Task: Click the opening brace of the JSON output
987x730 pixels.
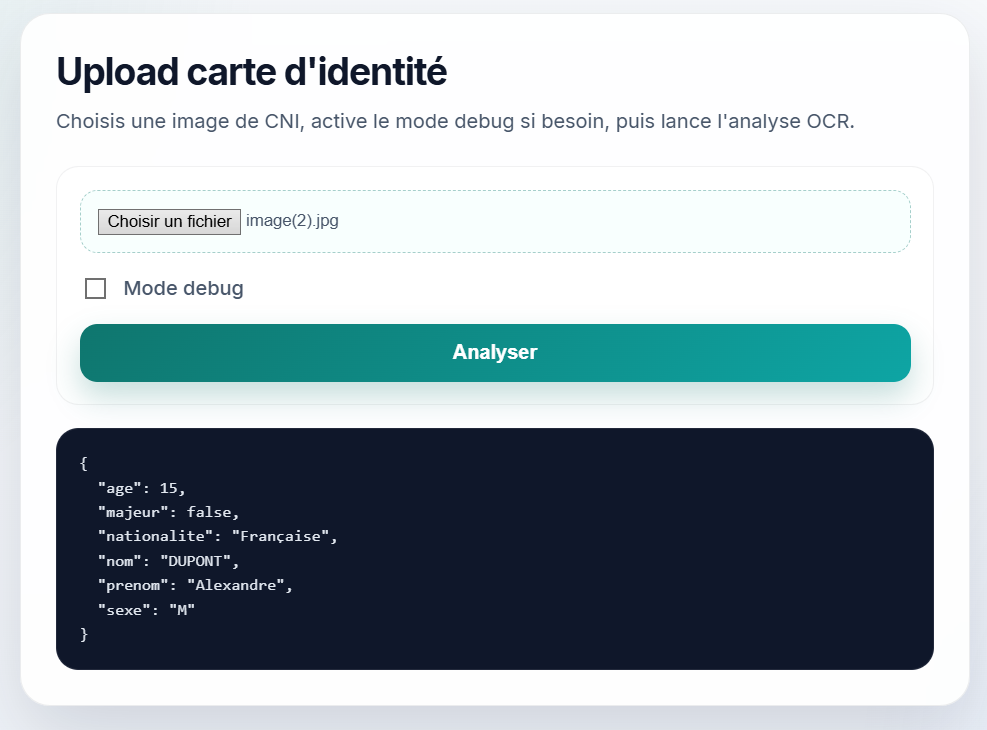Action: pos(84,463)
